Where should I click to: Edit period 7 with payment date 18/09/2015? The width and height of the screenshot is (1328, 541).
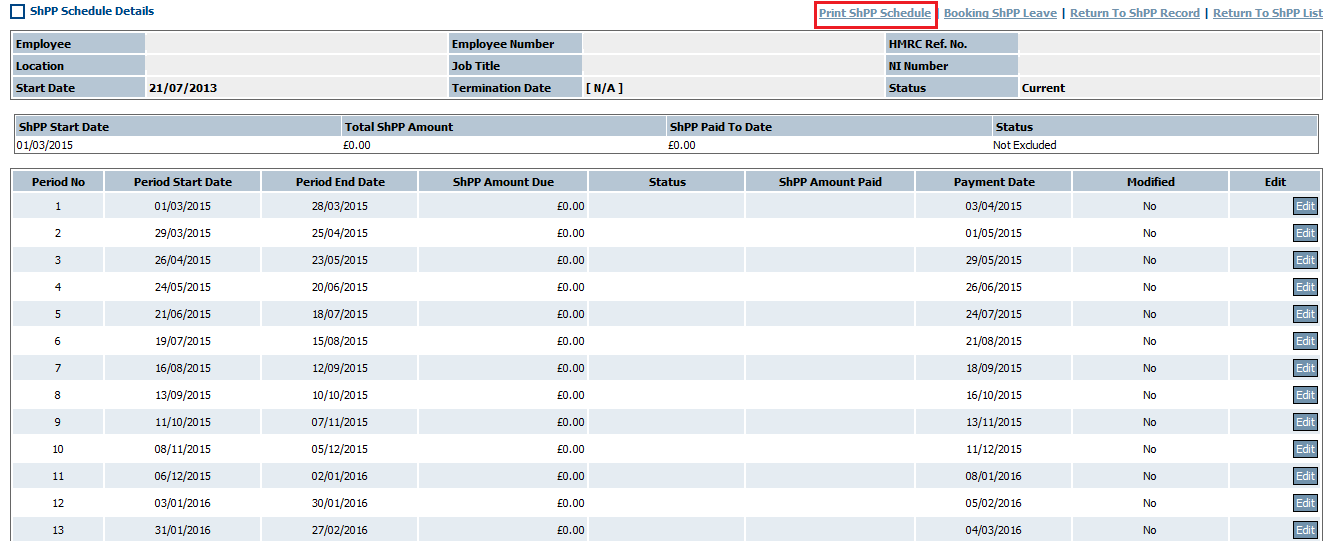[1305, 368]
